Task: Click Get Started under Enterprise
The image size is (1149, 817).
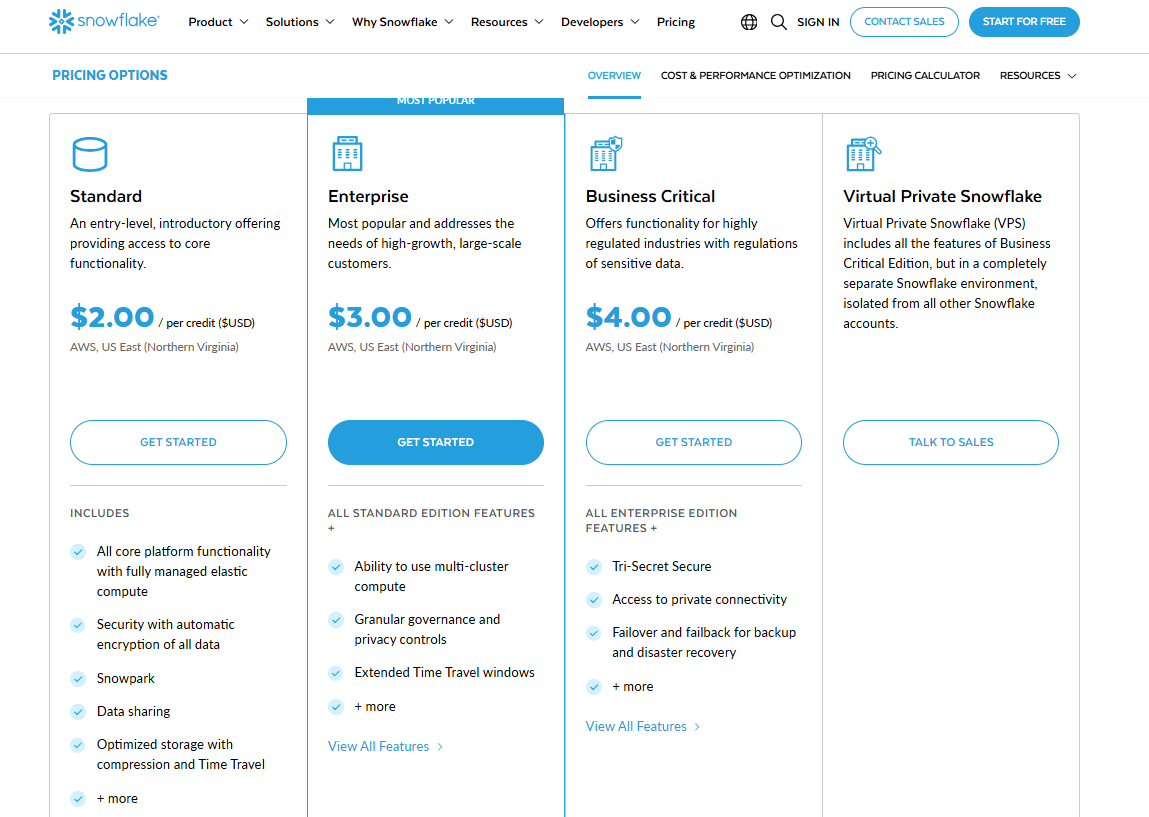Action: point(436,443)
